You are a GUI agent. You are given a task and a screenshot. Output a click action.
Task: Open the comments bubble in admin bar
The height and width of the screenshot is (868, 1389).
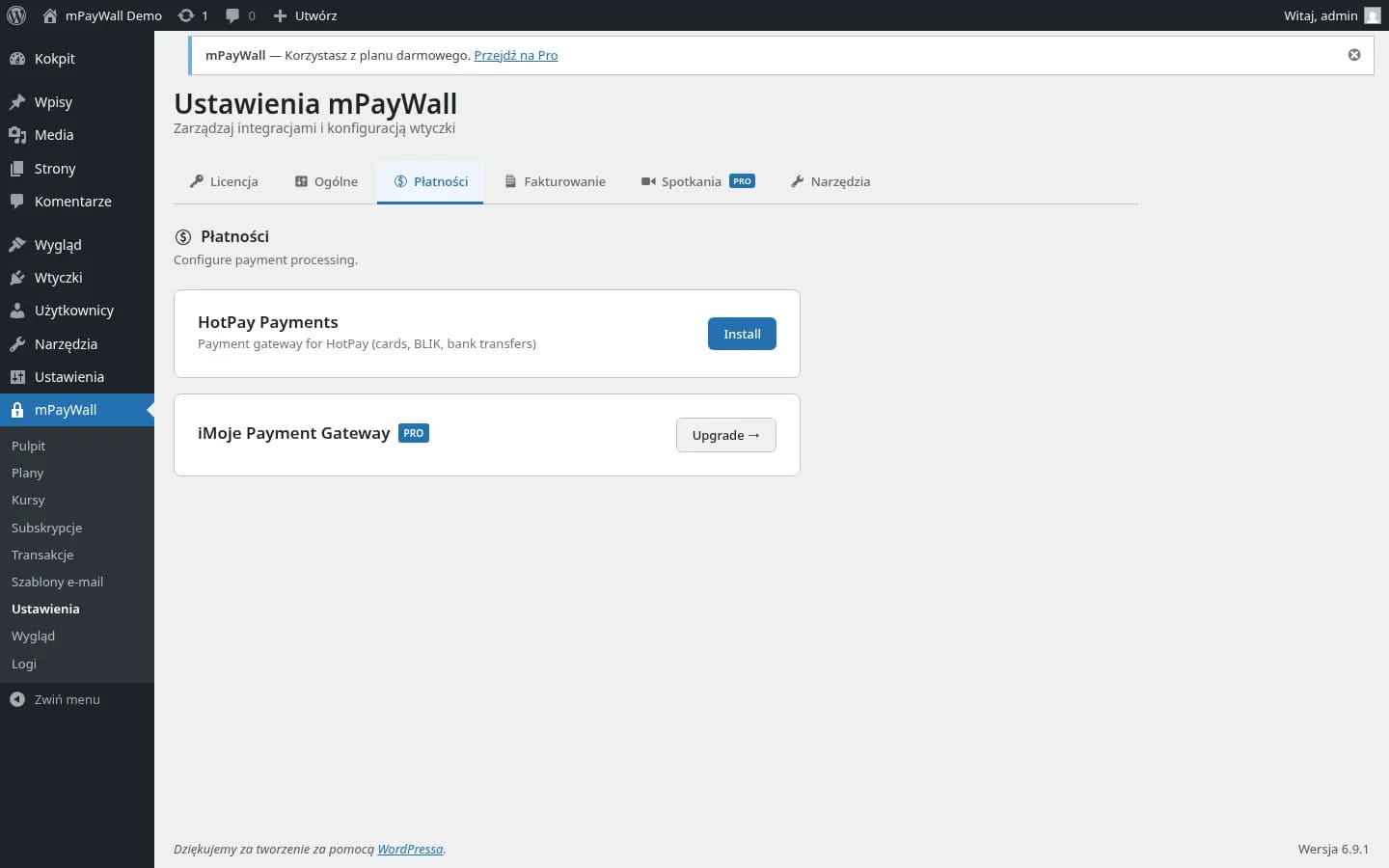click(232, 15)
